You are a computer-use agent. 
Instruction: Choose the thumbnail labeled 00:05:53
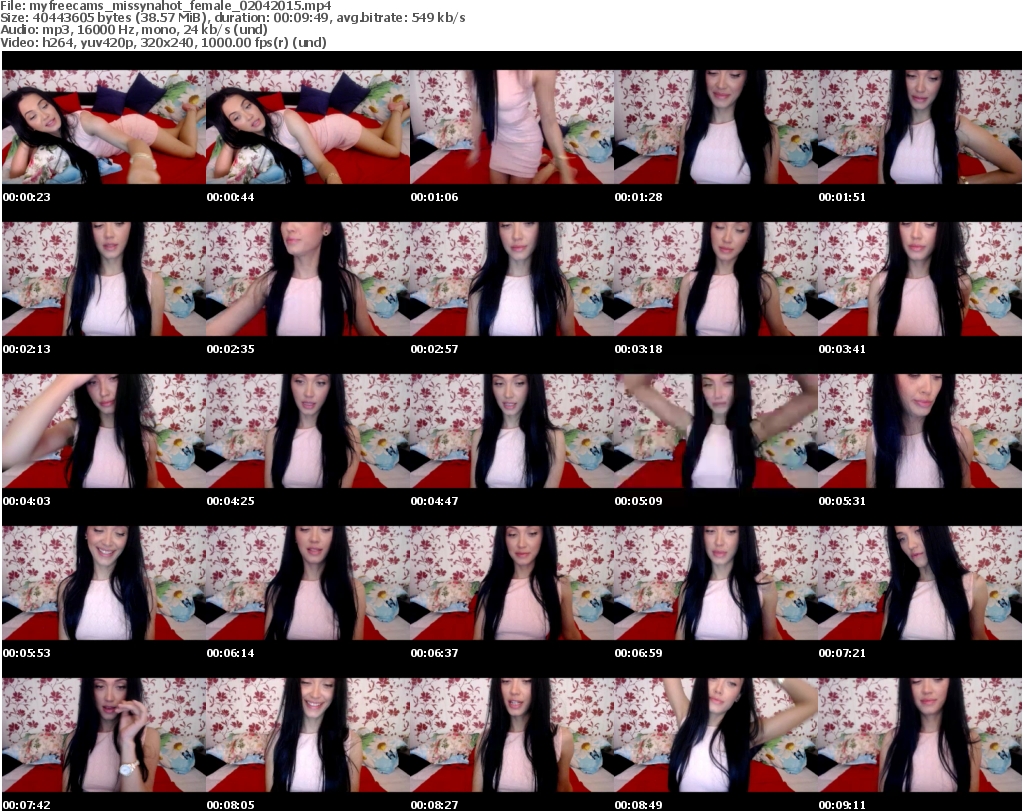104,583
